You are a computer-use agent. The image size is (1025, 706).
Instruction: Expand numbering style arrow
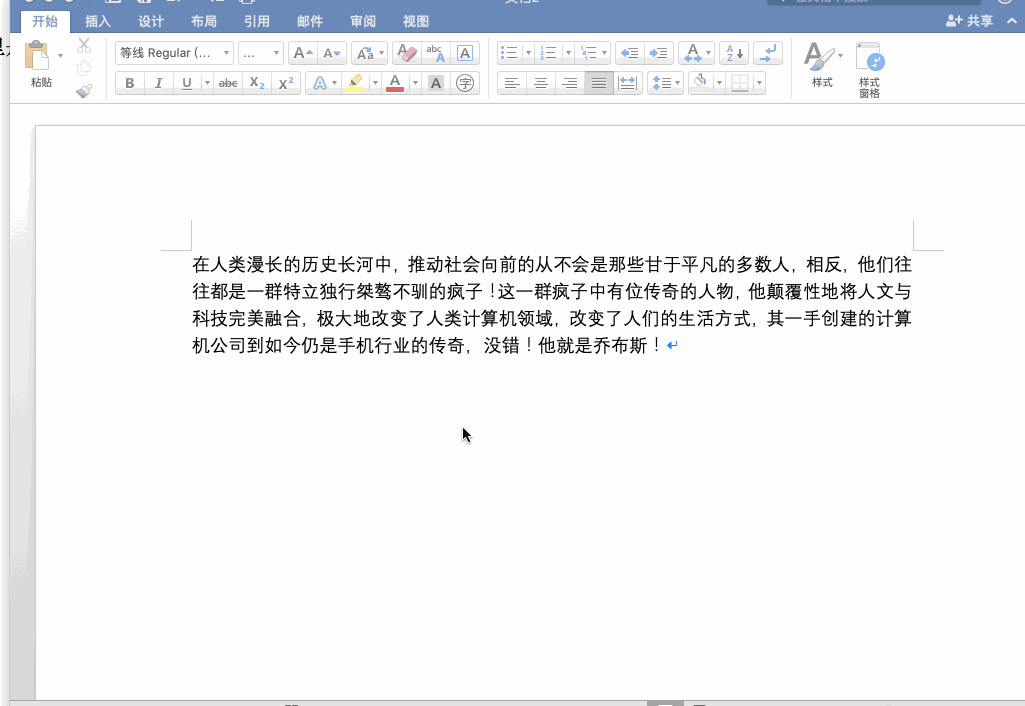tap(568, 53)
